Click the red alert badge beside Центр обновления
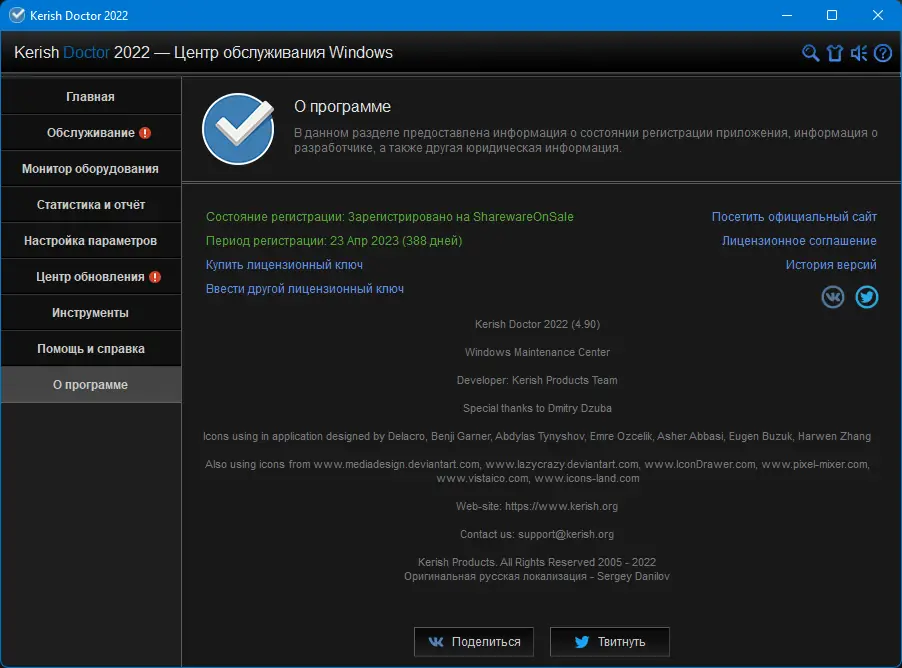 [155, 277]
